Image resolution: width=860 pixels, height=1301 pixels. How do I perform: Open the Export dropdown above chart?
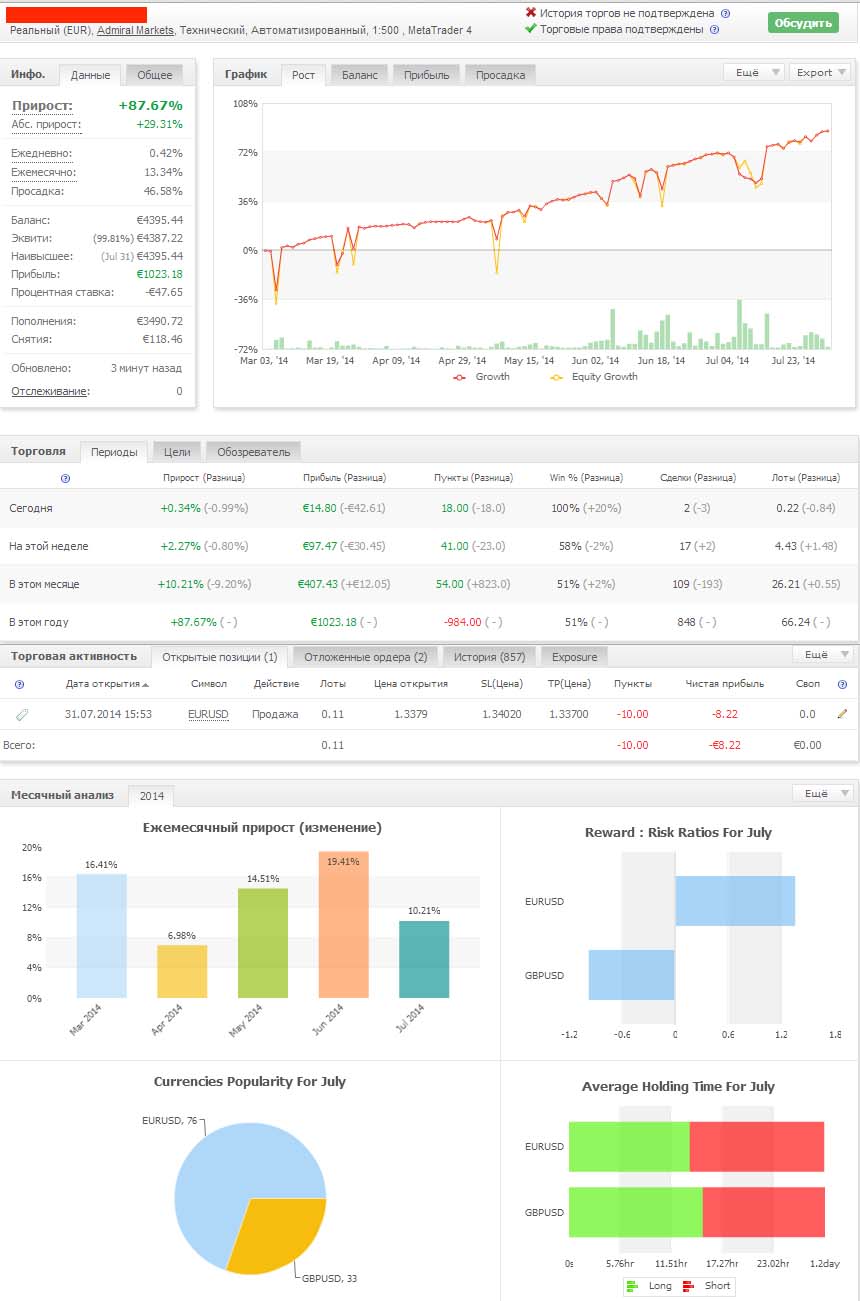click(x=819, y=72)
